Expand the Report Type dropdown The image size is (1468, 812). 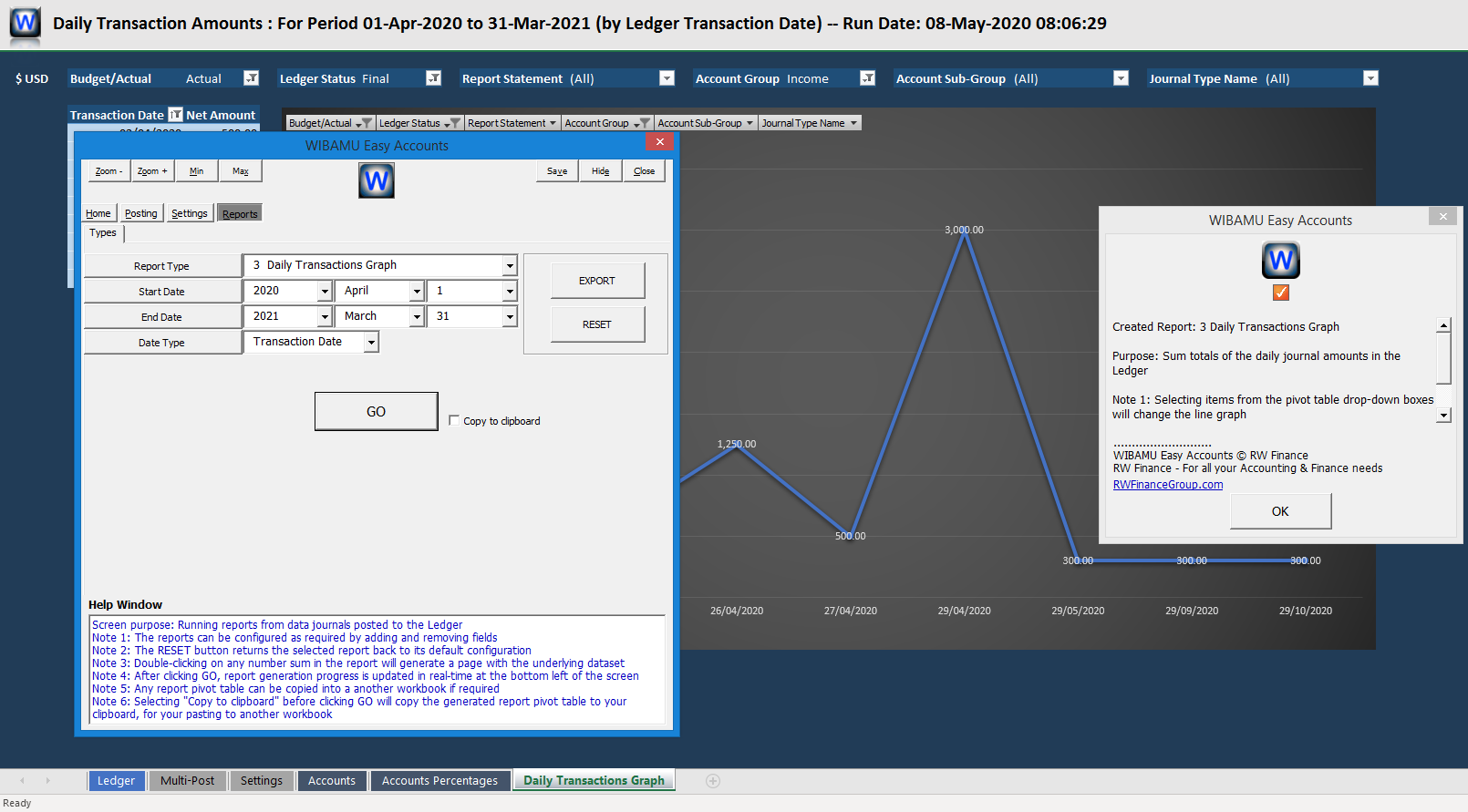point(510,265)
